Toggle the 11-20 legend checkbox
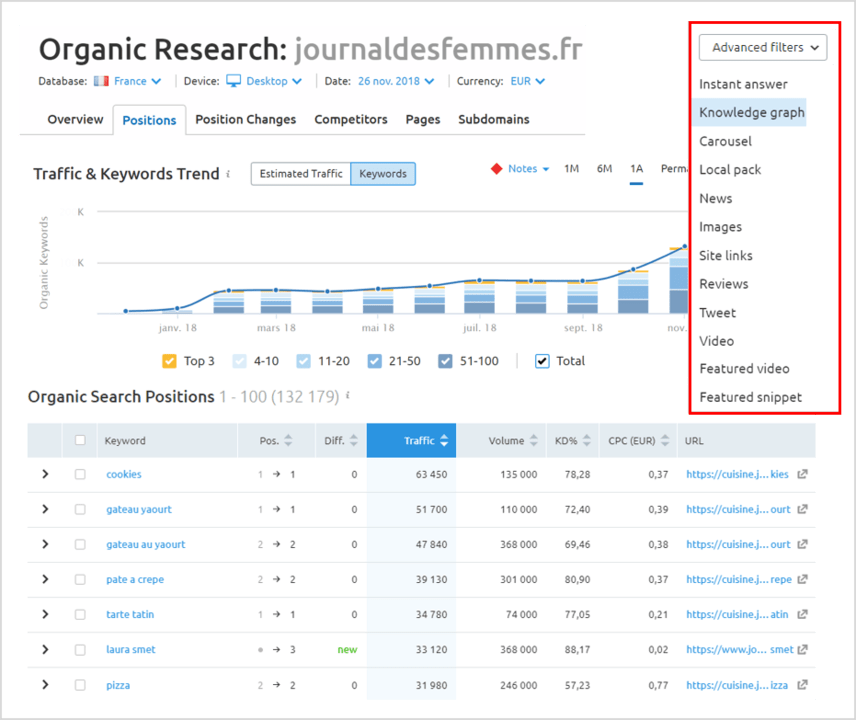This screenshot has width=856, height=720. click(x=304, y=361)
